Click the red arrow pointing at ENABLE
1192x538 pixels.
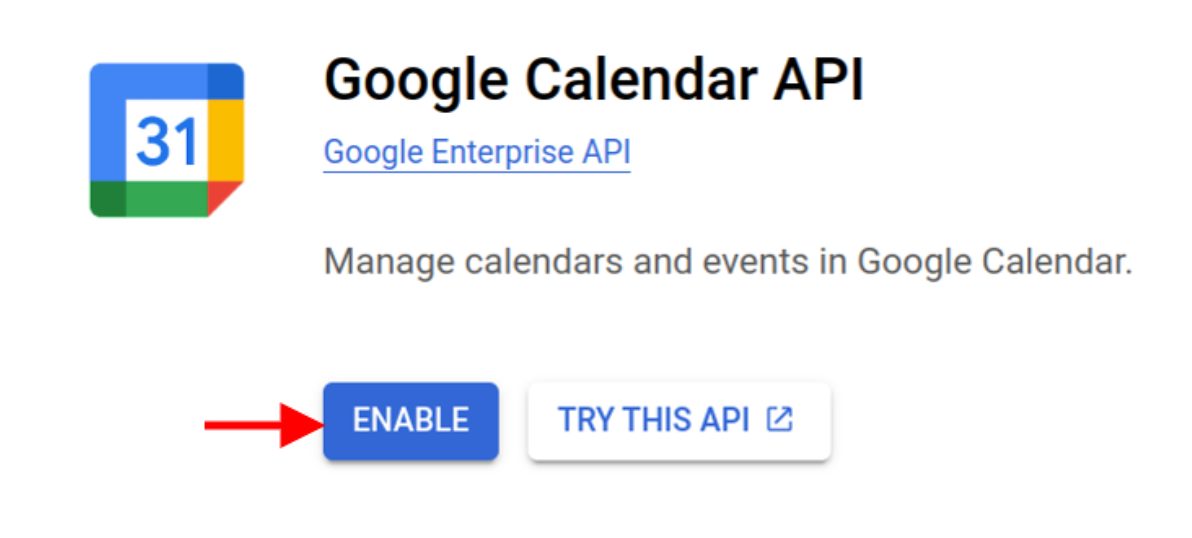pyautogui.click(x=261, y=426)
